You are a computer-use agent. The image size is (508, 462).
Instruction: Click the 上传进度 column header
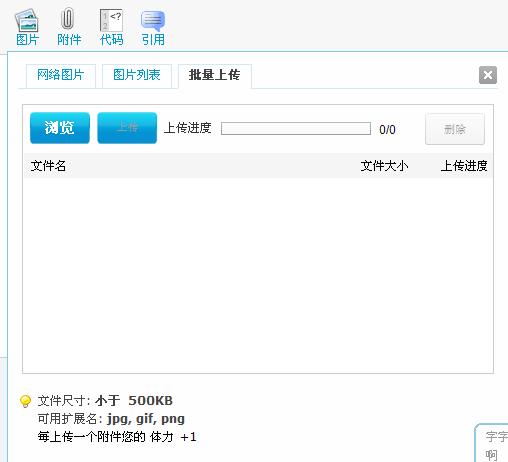tap(464, 166)
